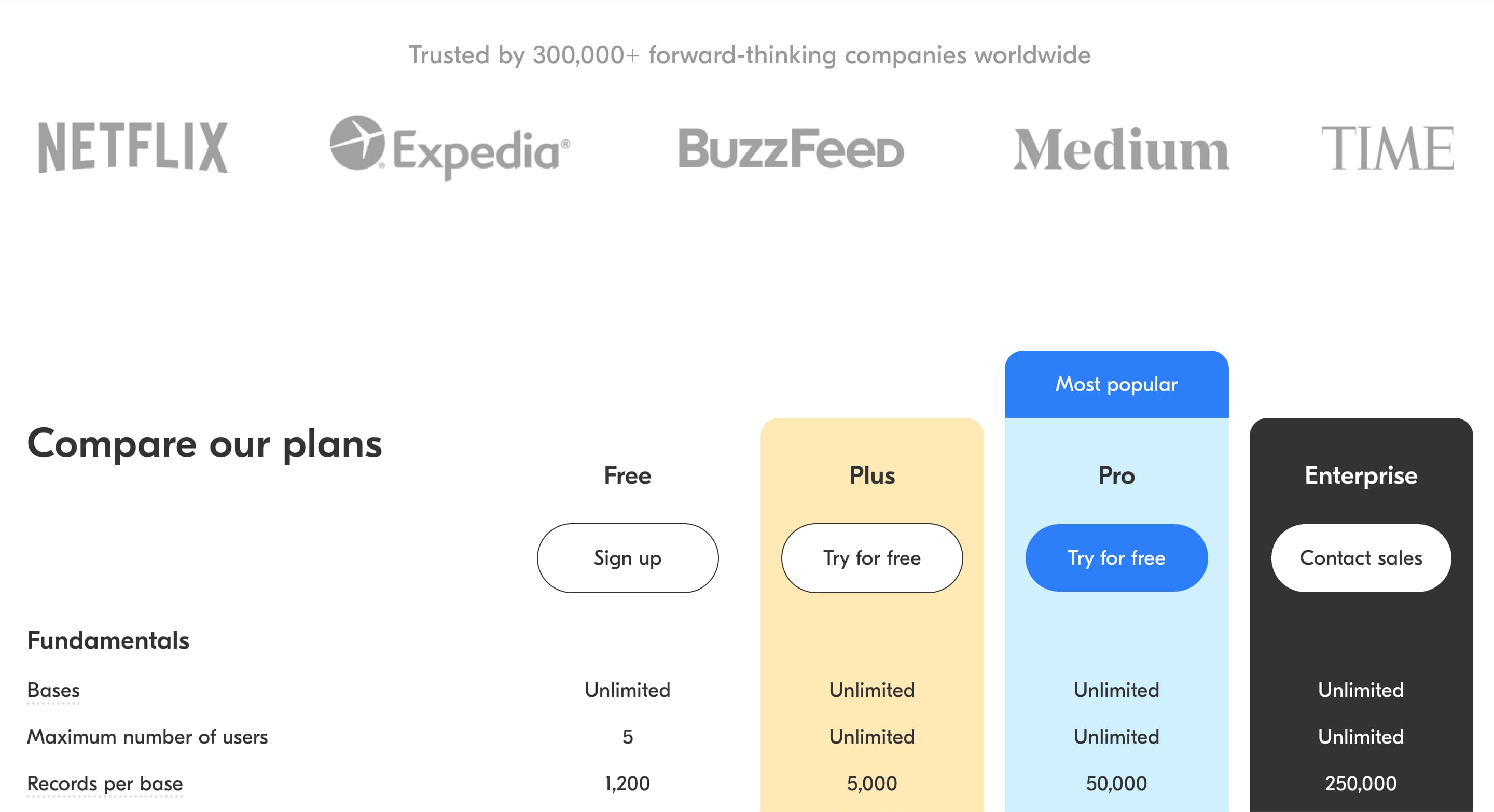Click the Records per base label
The height and width of the screenshot is (812, 1494).
pos(105,783)
